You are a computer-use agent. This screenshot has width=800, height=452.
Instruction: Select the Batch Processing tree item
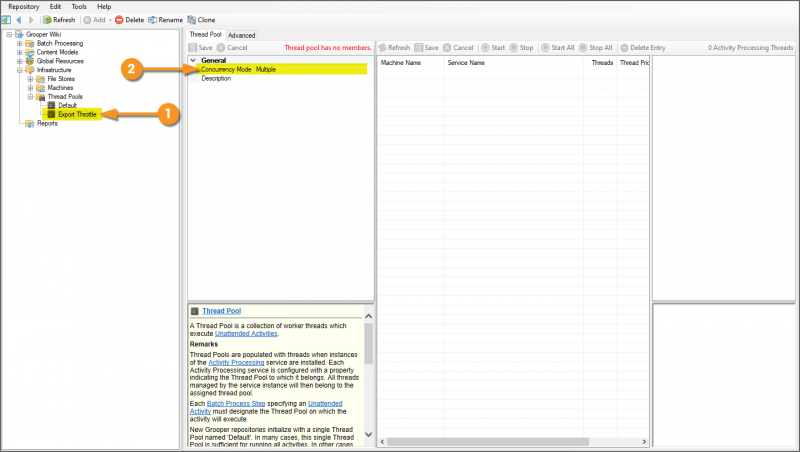coord(60,43)
